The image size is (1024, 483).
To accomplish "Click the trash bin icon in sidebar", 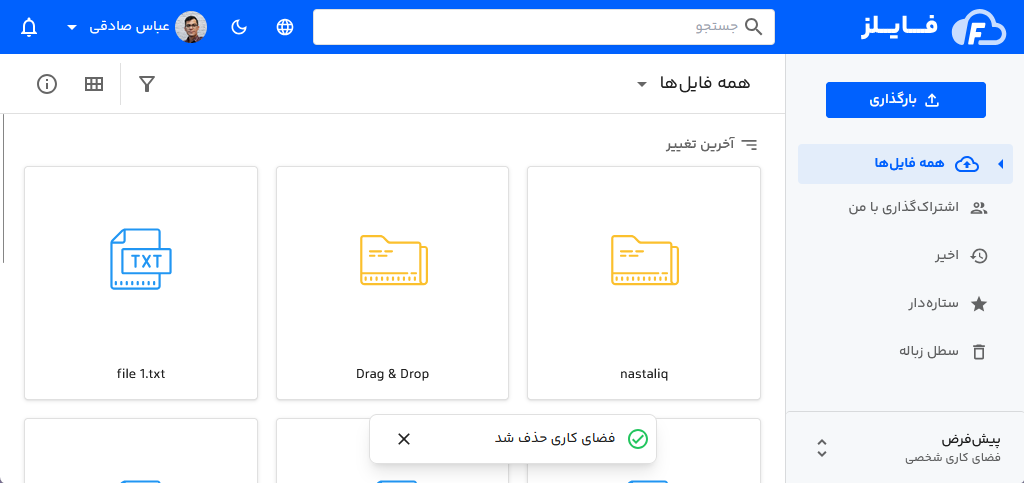I will pyautogui.click(x=979, y=352).
